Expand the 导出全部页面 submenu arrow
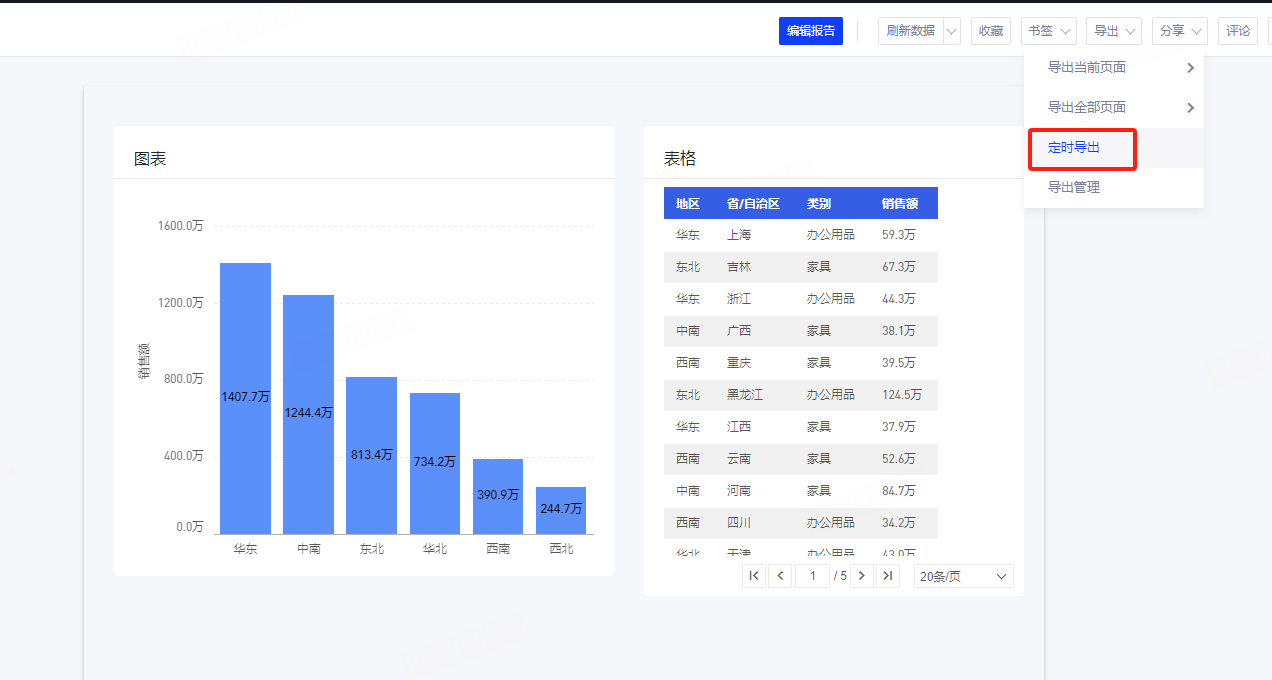This screenshot has height=680, width=1272. (1190, 108)
